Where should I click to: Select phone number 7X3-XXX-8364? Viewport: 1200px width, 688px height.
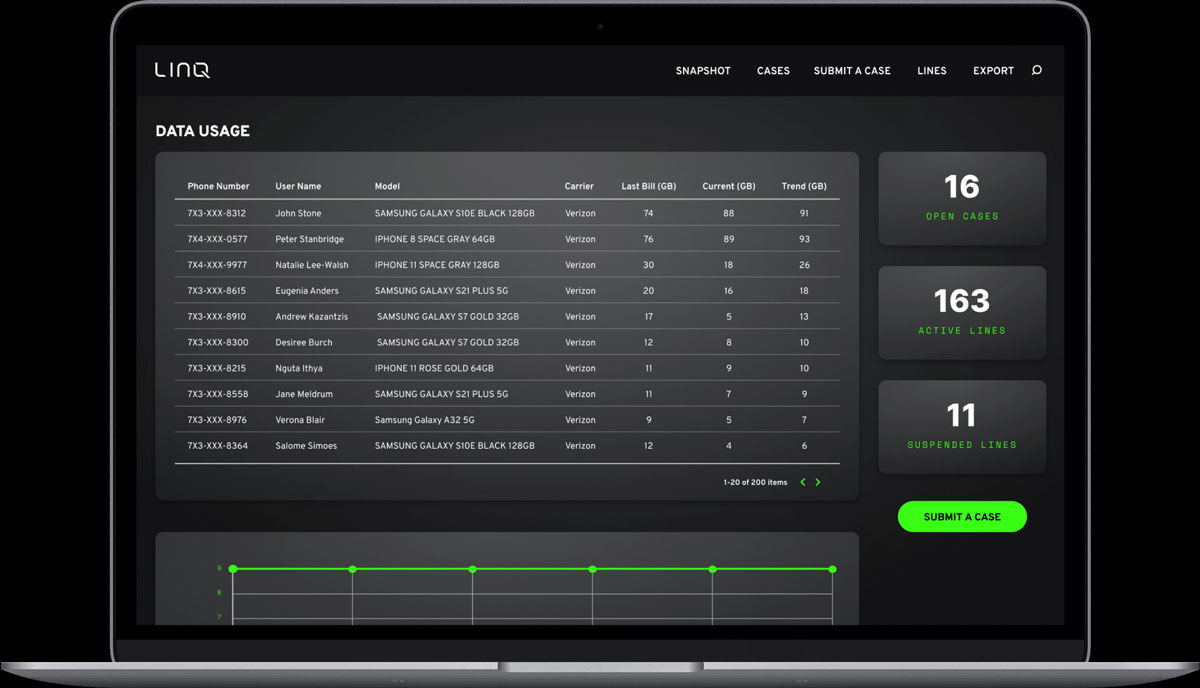coord(217,446)
